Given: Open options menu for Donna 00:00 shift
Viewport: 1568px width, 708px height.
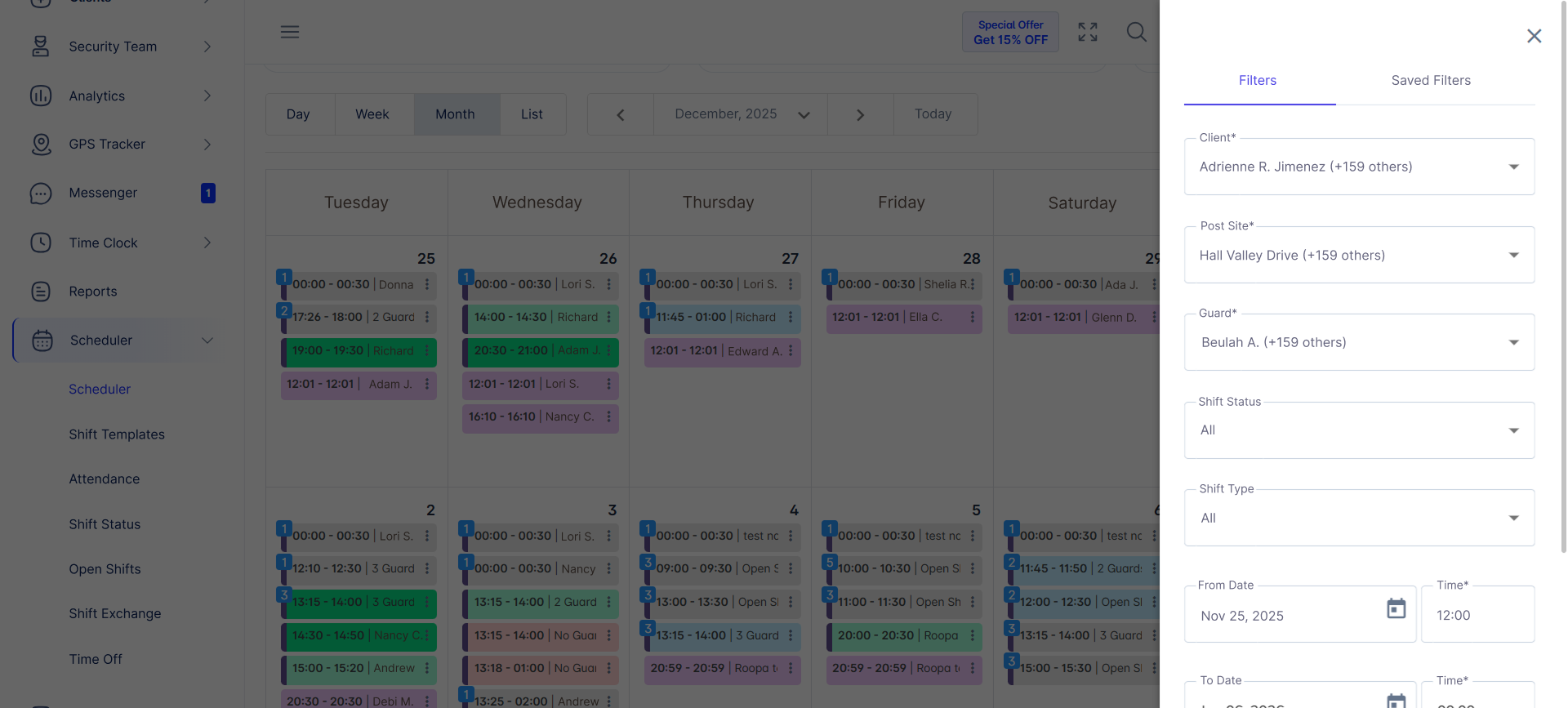Looking at the screenshot, I should [x=427, y=285].
